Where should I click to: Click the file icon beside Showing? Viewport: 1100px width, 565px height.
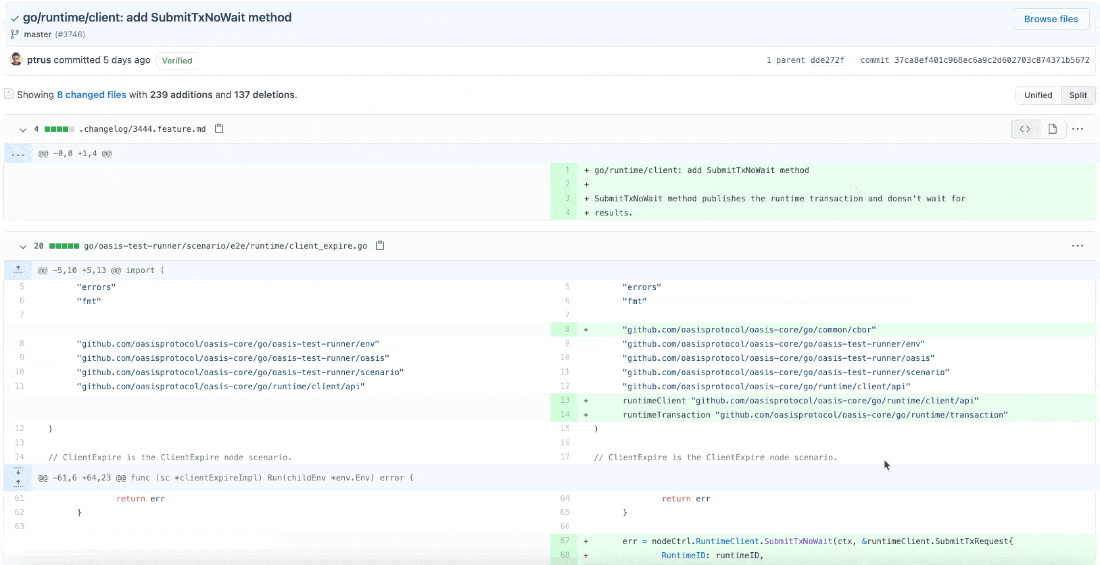coord(9,94)
